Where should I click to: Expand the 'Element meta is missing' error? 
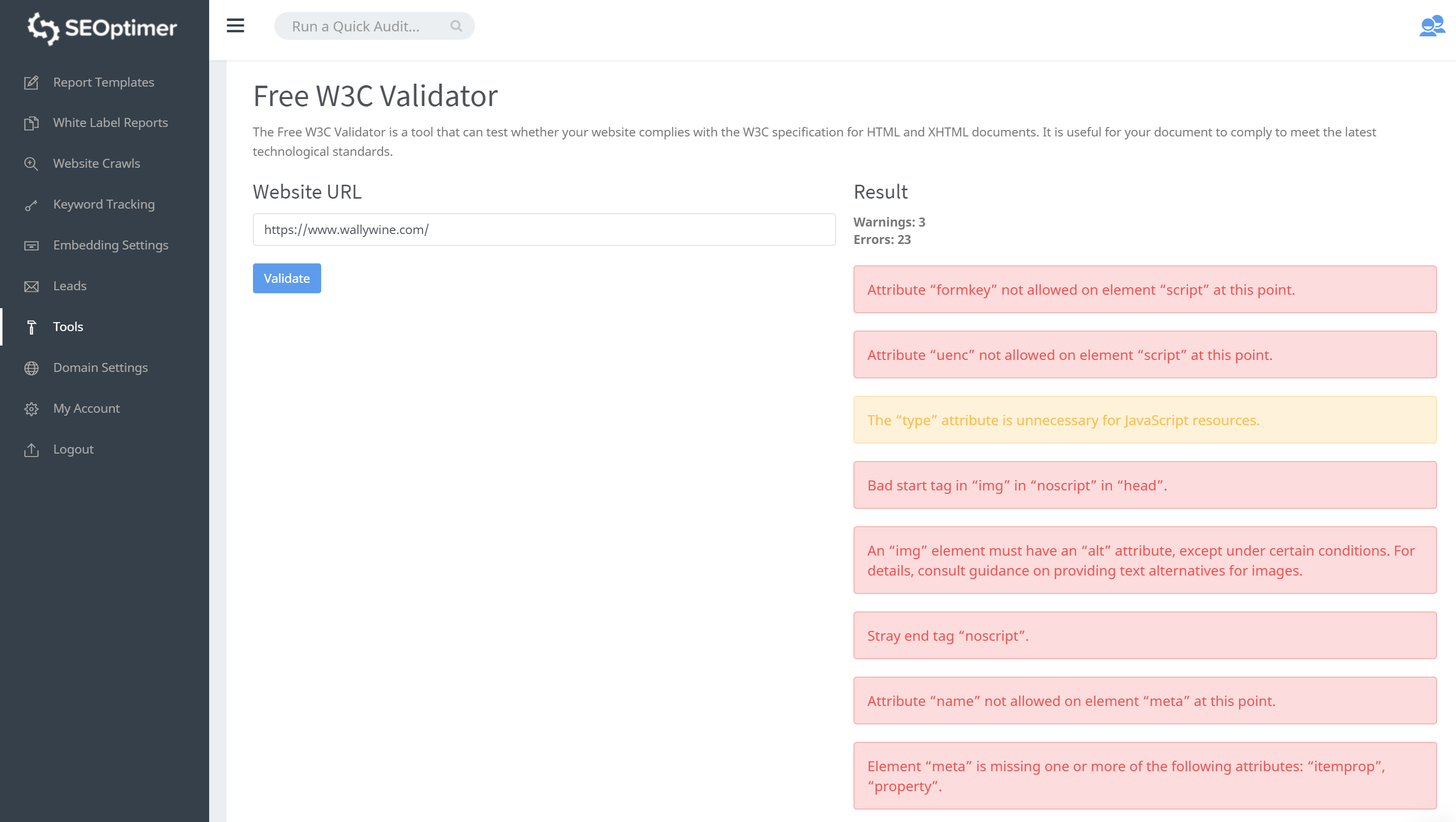pyautogui.click(x=1145, y=776)
